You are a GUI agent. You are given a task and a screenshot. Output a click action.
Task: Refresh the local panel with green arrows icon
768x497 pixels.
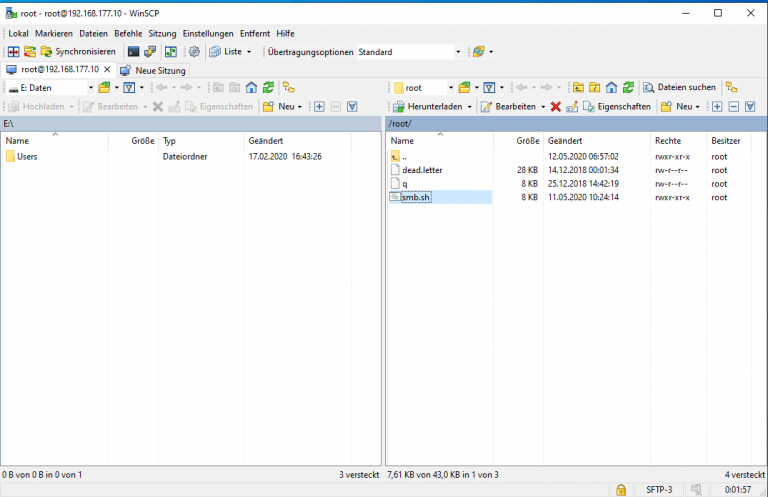click(x=268, y=88)
